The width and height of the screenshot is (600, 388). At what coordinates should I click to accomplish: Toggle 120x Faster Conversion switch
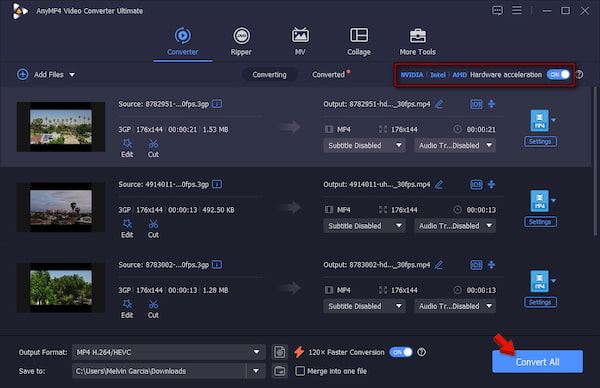(x=401, y=352)
